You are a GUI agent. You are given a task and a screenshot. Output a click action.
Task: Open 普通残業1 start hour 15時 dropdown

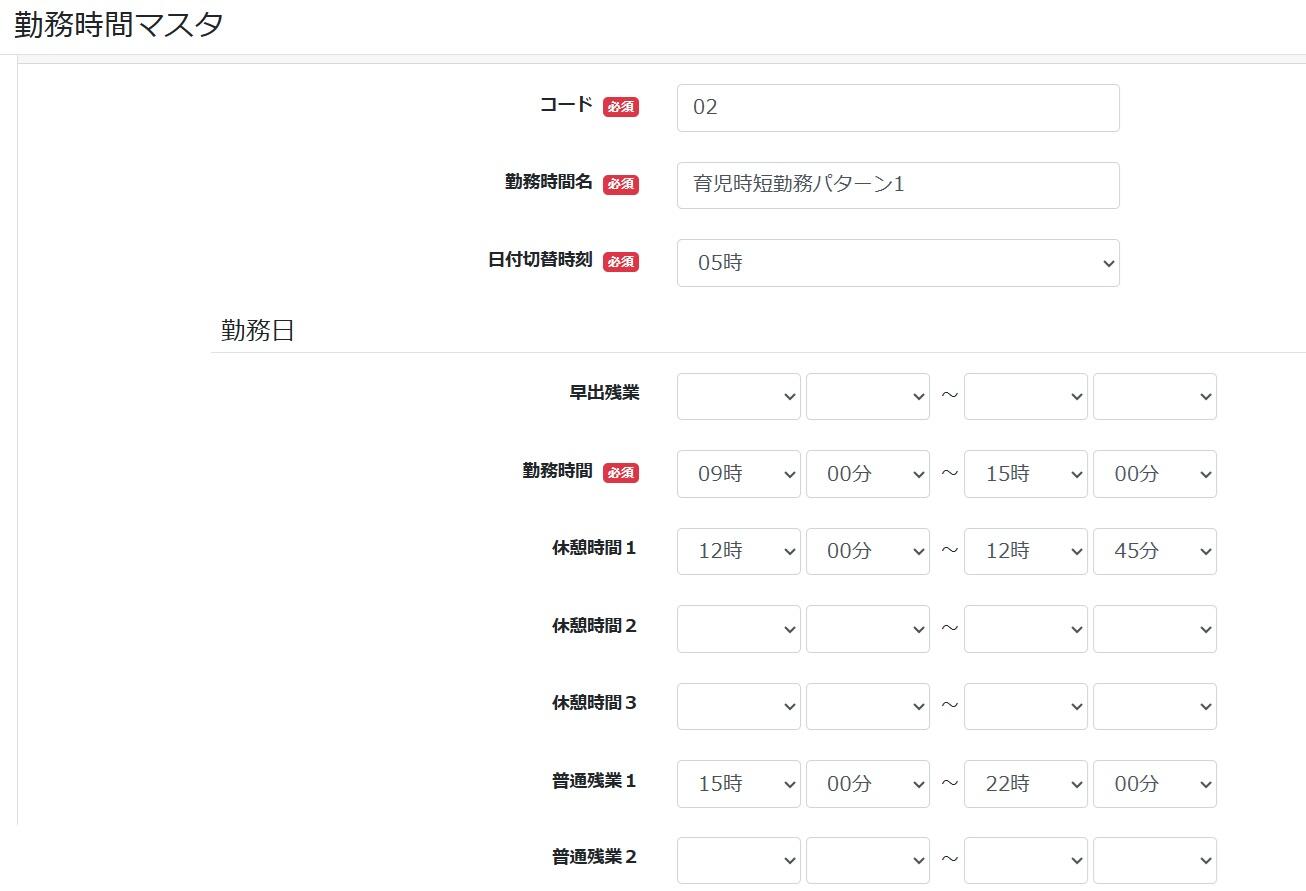click(738, 784)
